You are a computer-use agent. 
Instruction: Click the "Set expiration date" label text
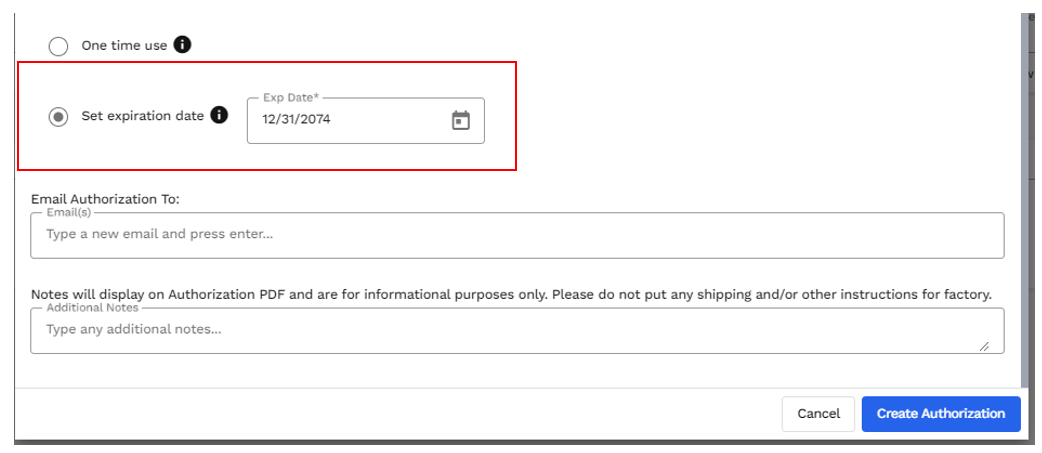click(x=143, y=116)
